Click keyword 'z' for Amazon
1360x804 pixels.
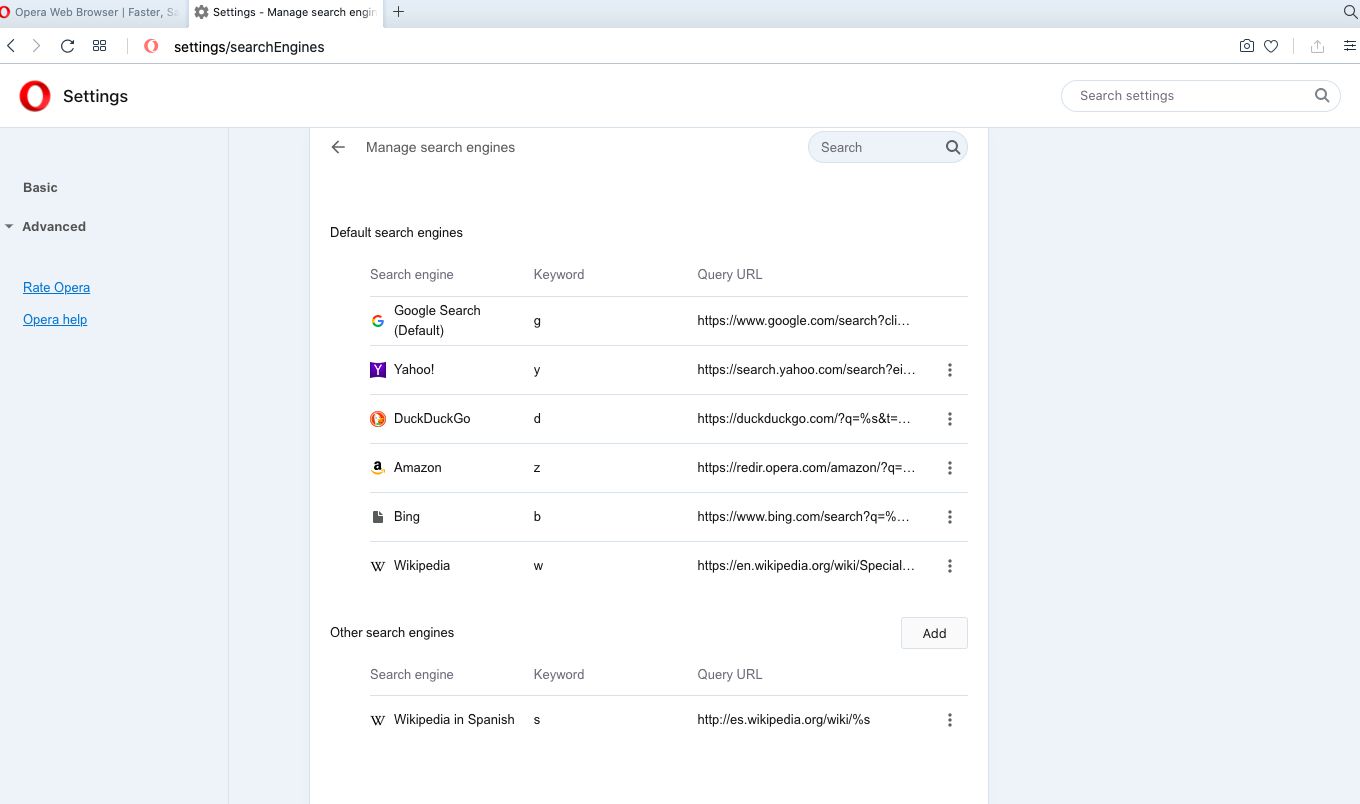click(x=537, y=467)
